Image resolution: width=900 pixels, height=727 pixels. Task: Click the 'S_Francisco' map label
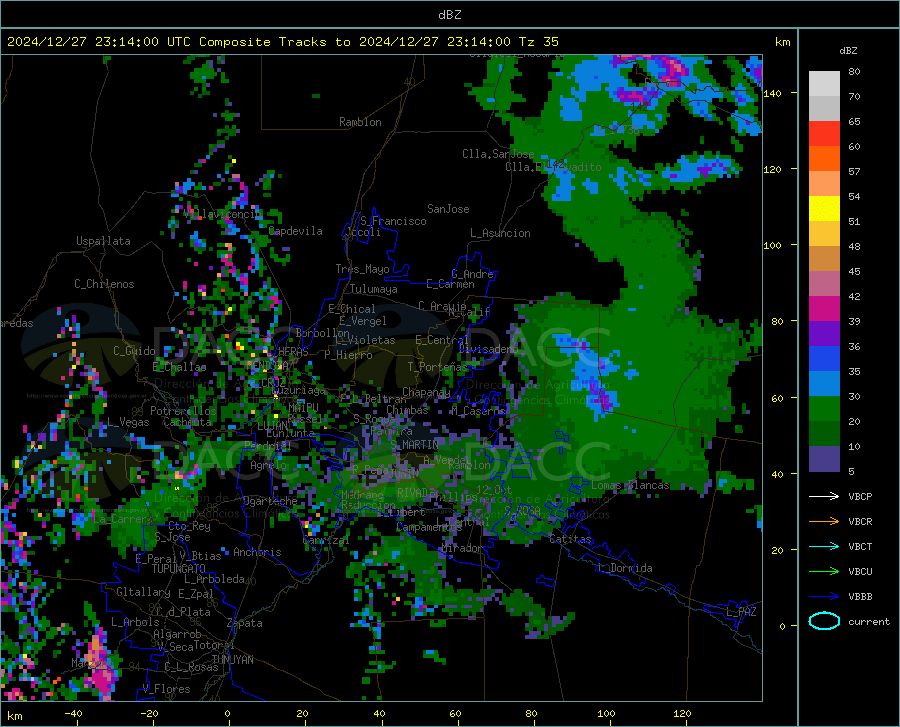393,221
